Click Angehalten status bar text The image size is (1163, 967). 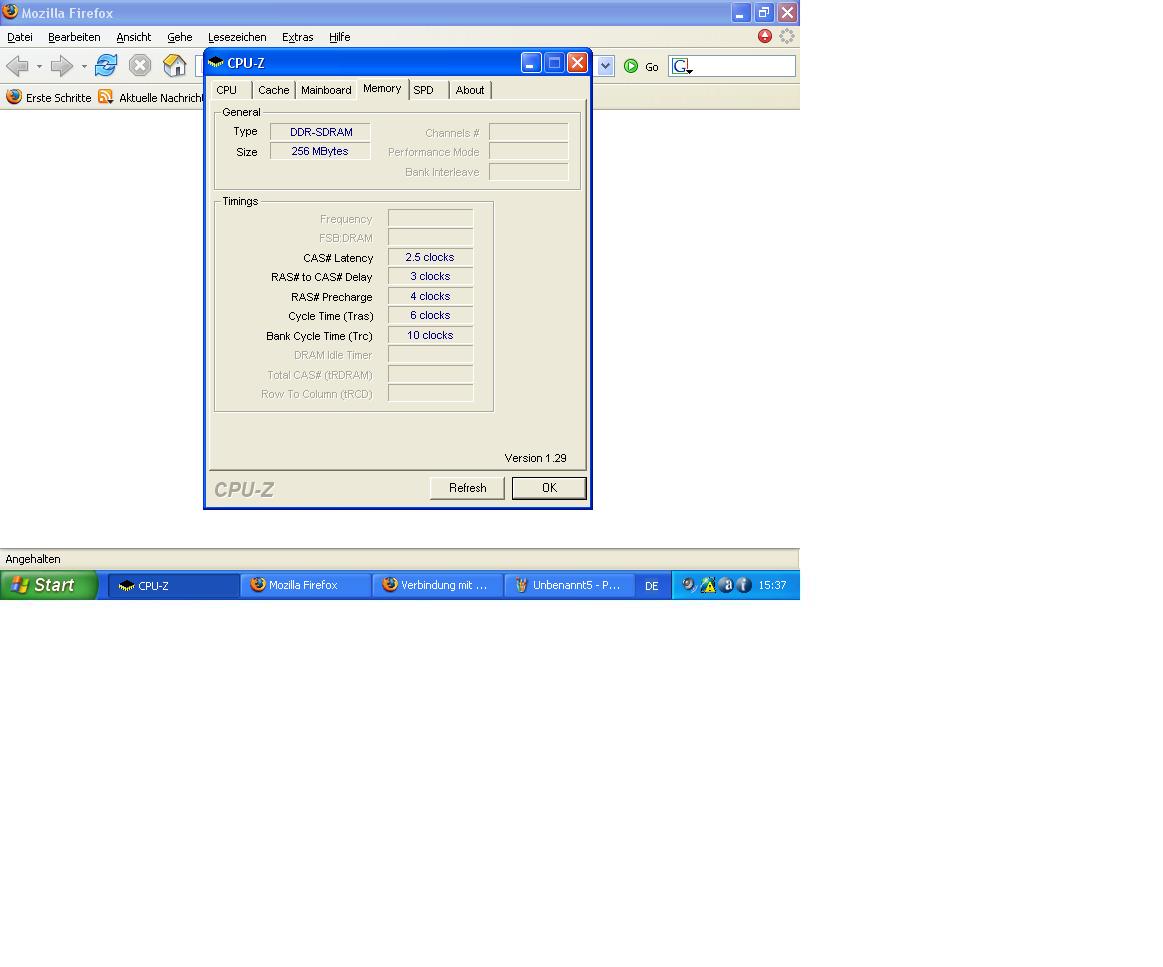coord(33,559)
